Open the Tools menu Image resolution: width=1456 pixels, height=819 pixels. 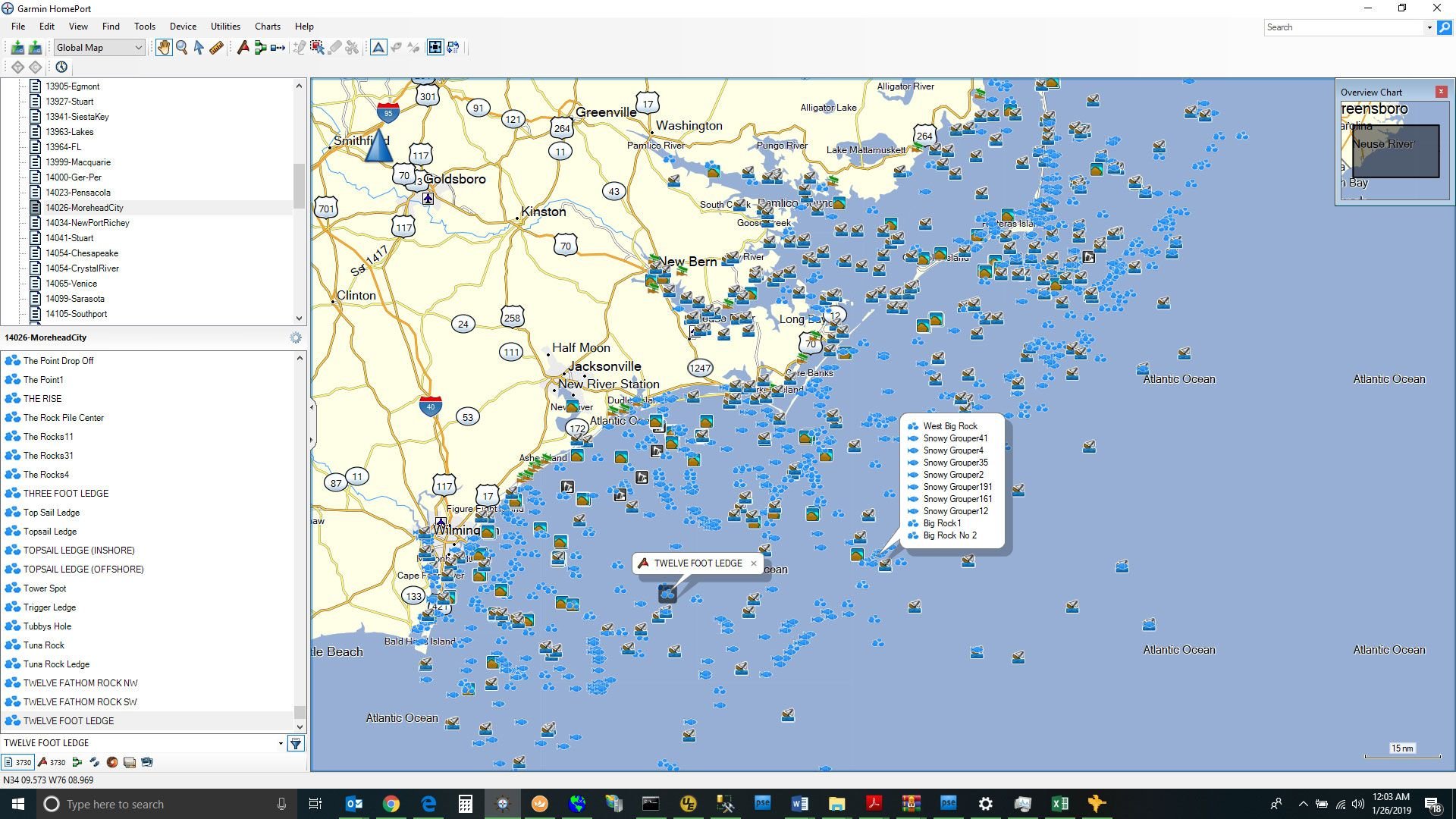145,27
